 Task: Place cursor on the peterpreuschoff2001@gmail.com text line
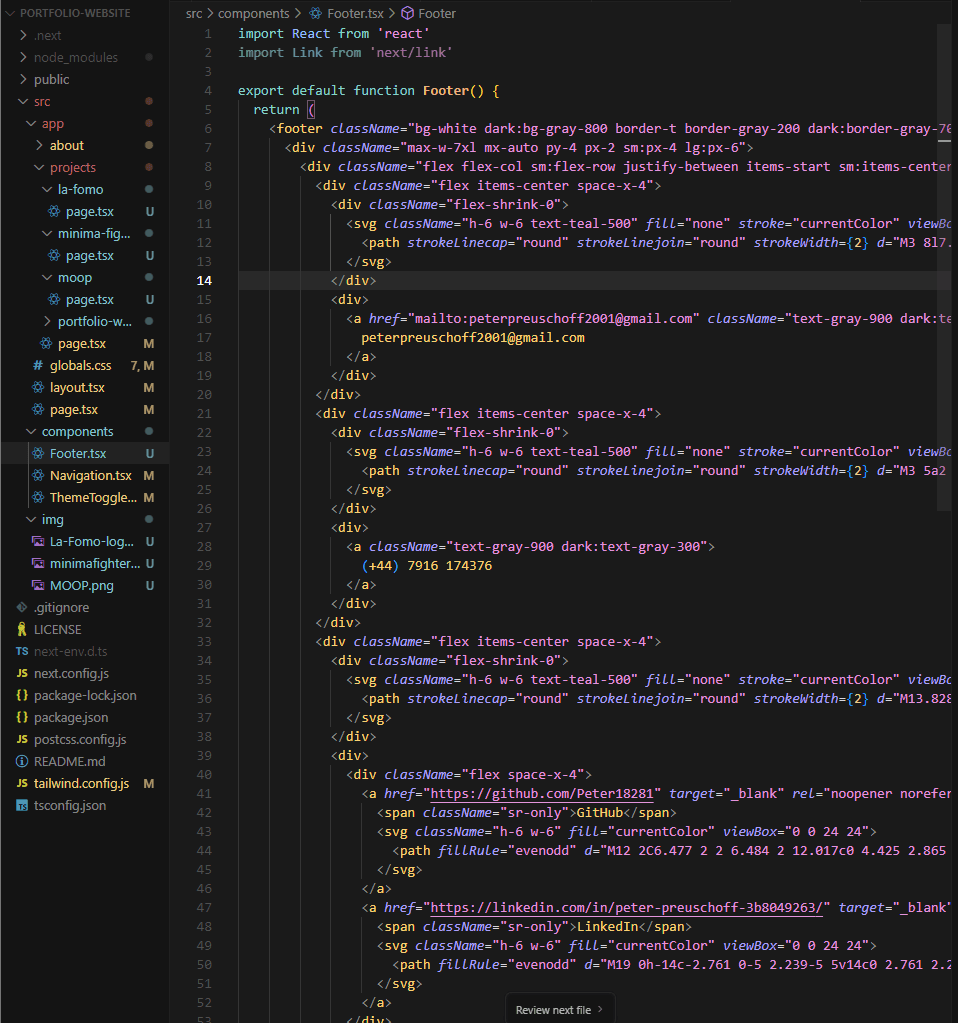point(472,338)
